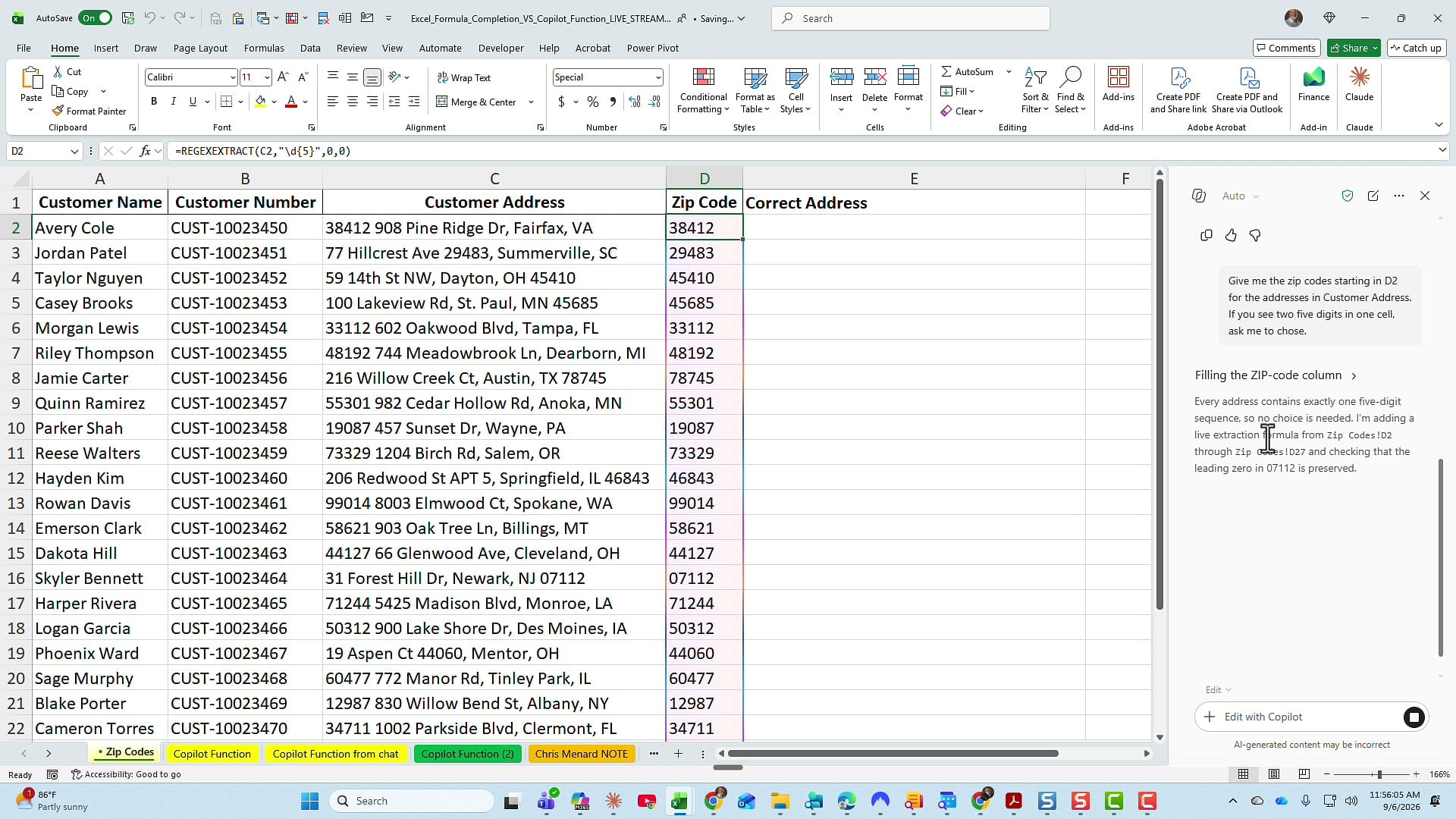Open the number format Special dropdown

(x=657, y=77)
